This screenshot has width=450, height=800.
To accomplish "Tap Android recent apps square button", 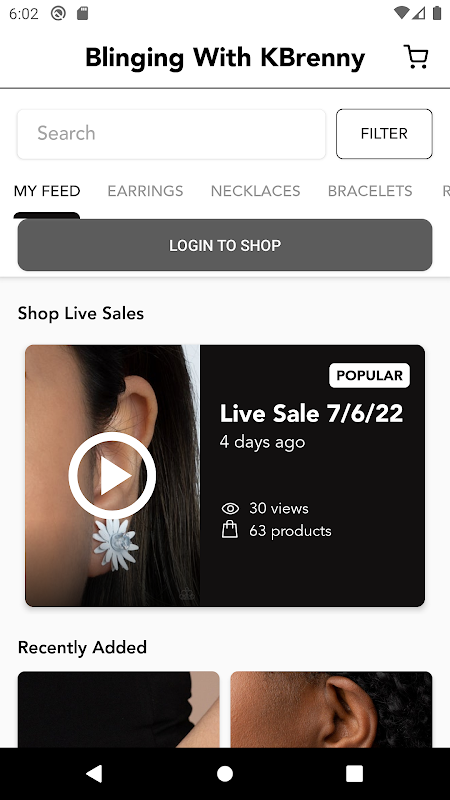I will coord(354,773).
